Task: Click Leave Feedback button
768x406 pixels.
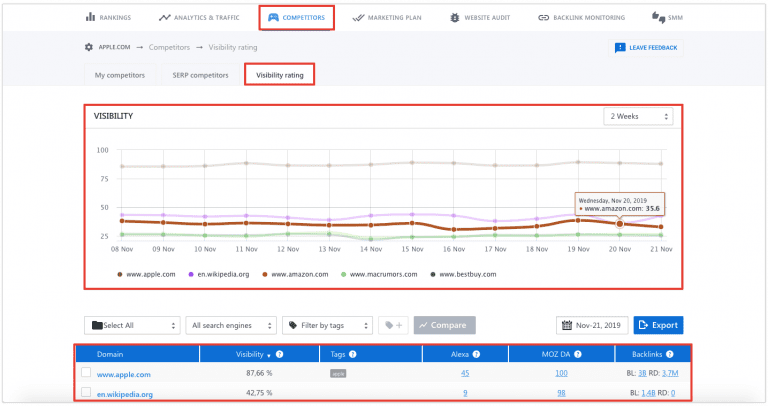Action: 646,48
